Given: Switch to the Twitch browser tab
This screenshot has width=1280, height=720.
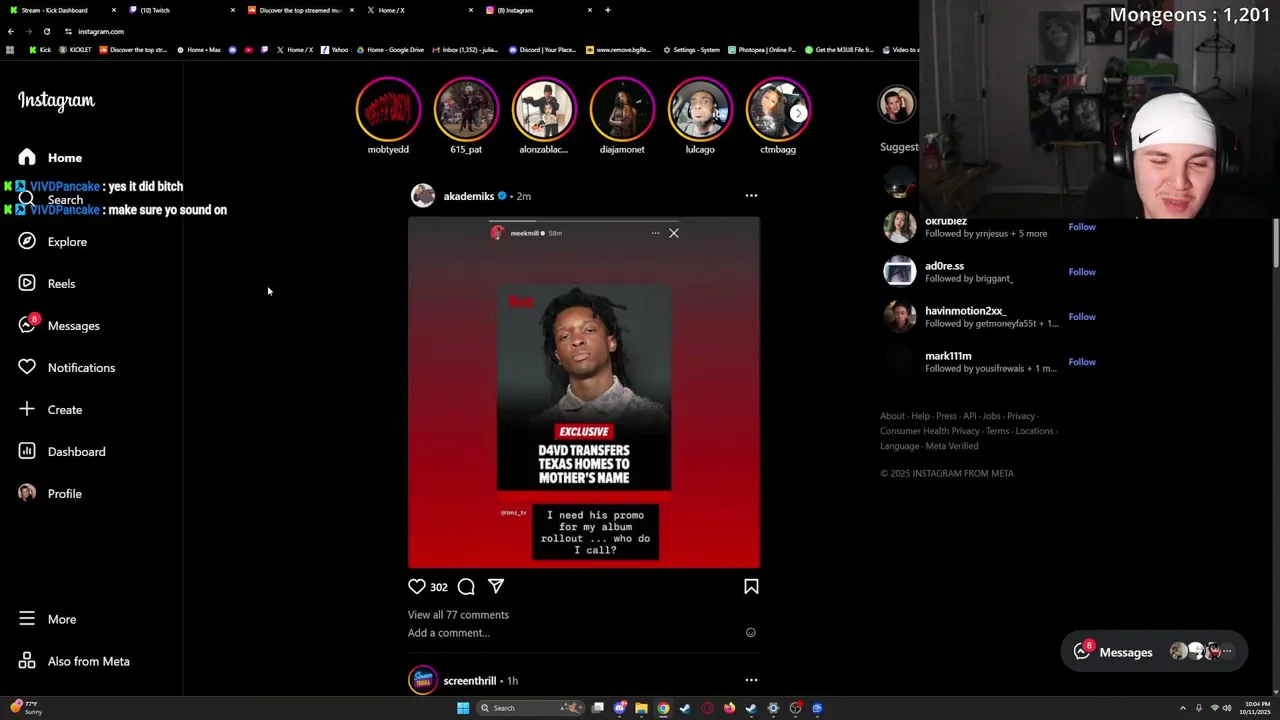Looking at the screenshot, I should coord(180,10).
